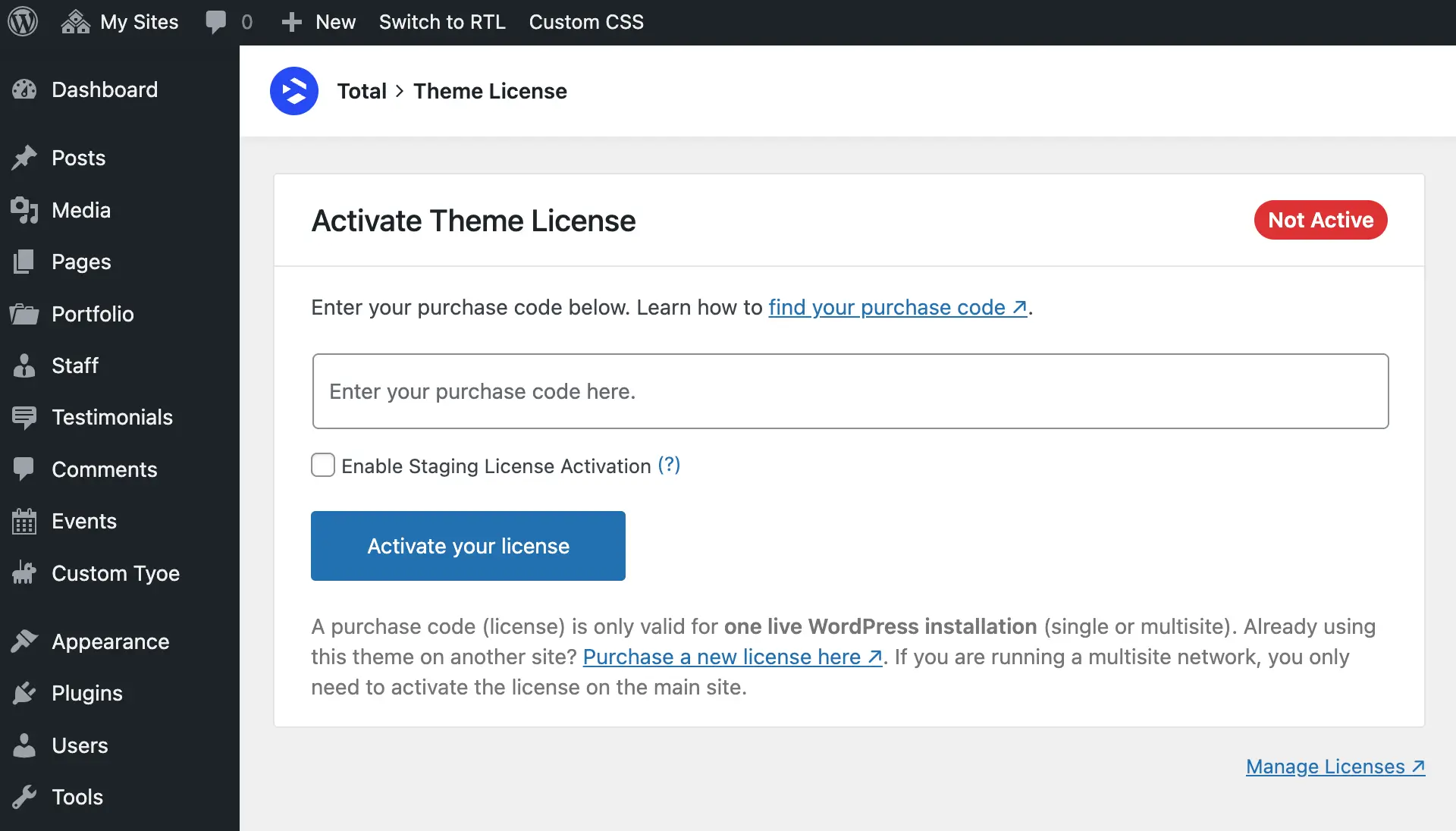Click the Events calendar icon
The height and width of the screenshot is (831, 1456).
pyautogui.click(x=24, y=522)
